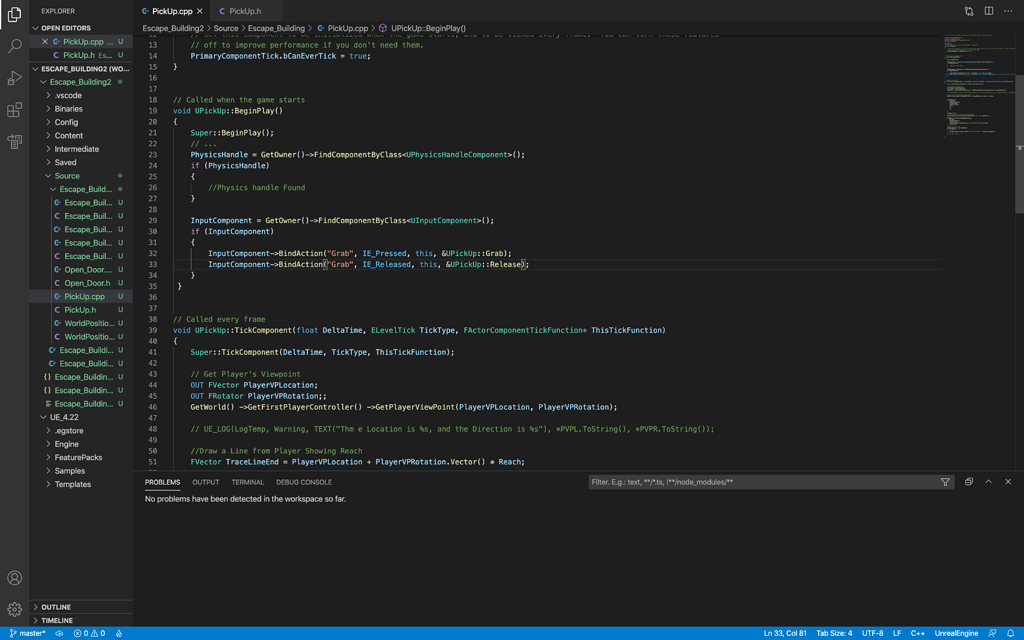Maximize the panel with the chevron toggle
Viewport: 1024px width, 640px height.
point(988,481)
